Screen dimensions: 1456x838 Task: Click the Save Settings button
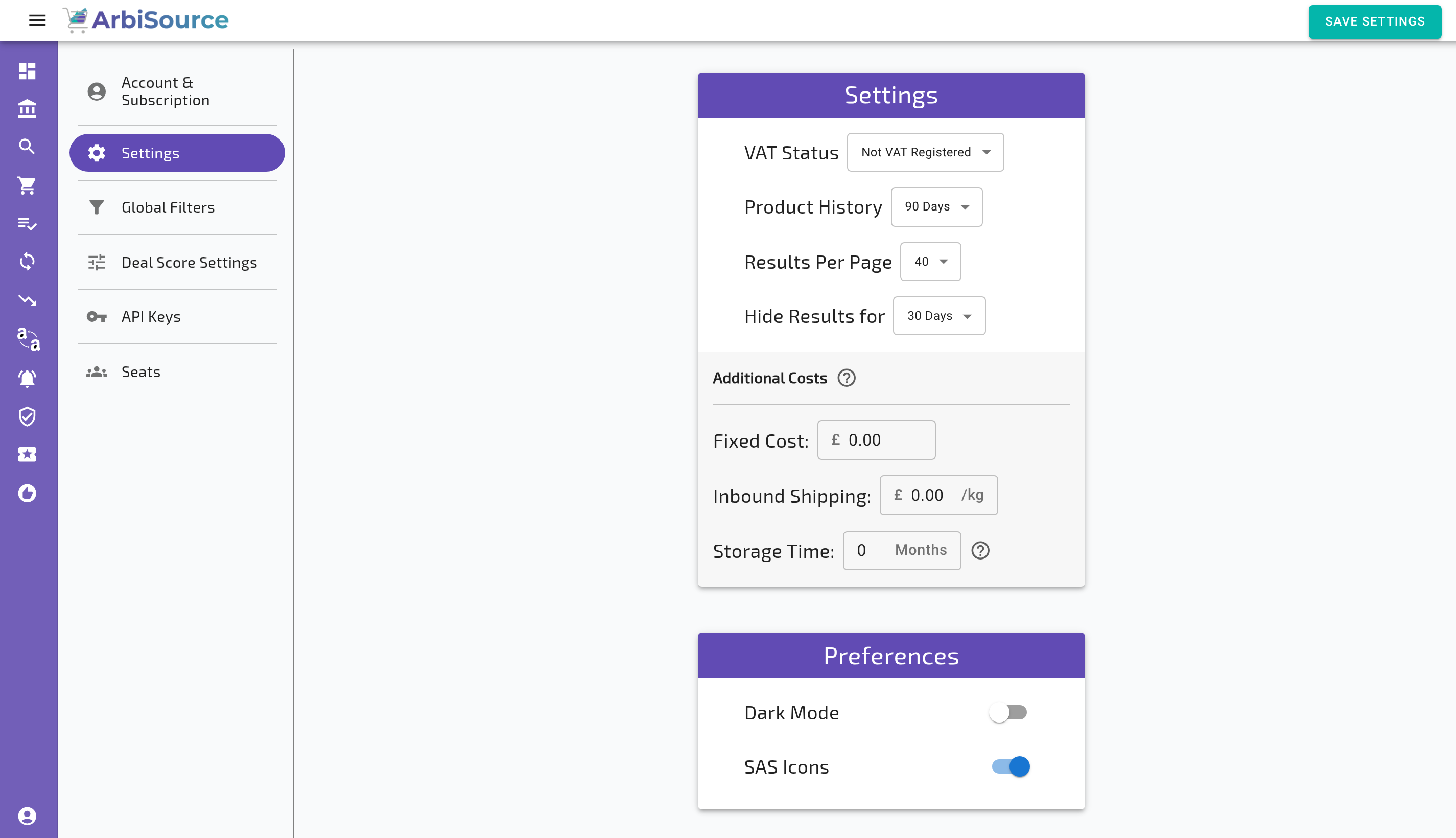coord(1374,22)
